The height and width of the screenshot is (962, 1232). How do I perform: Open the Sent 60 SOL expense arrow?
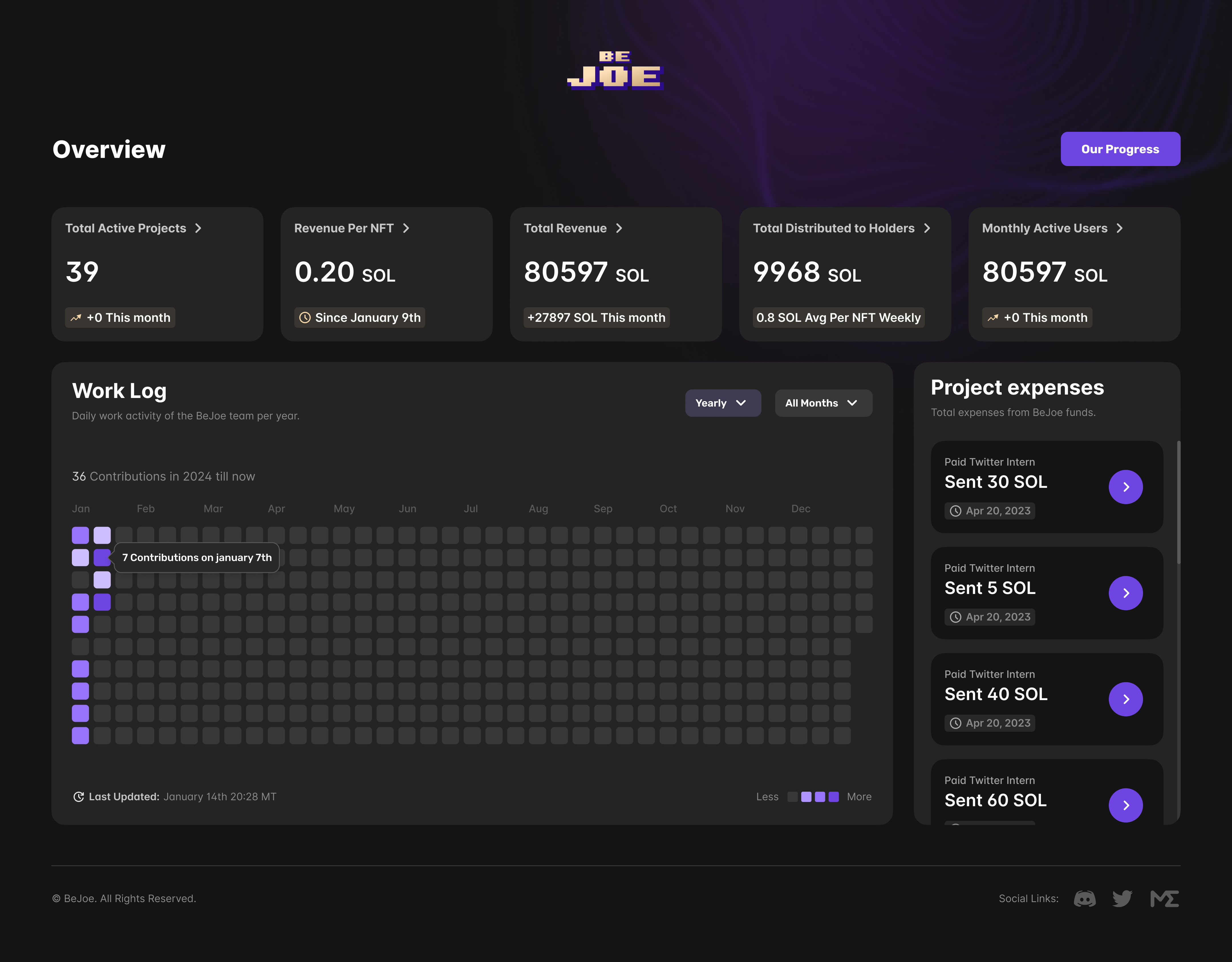[1125, 805]
